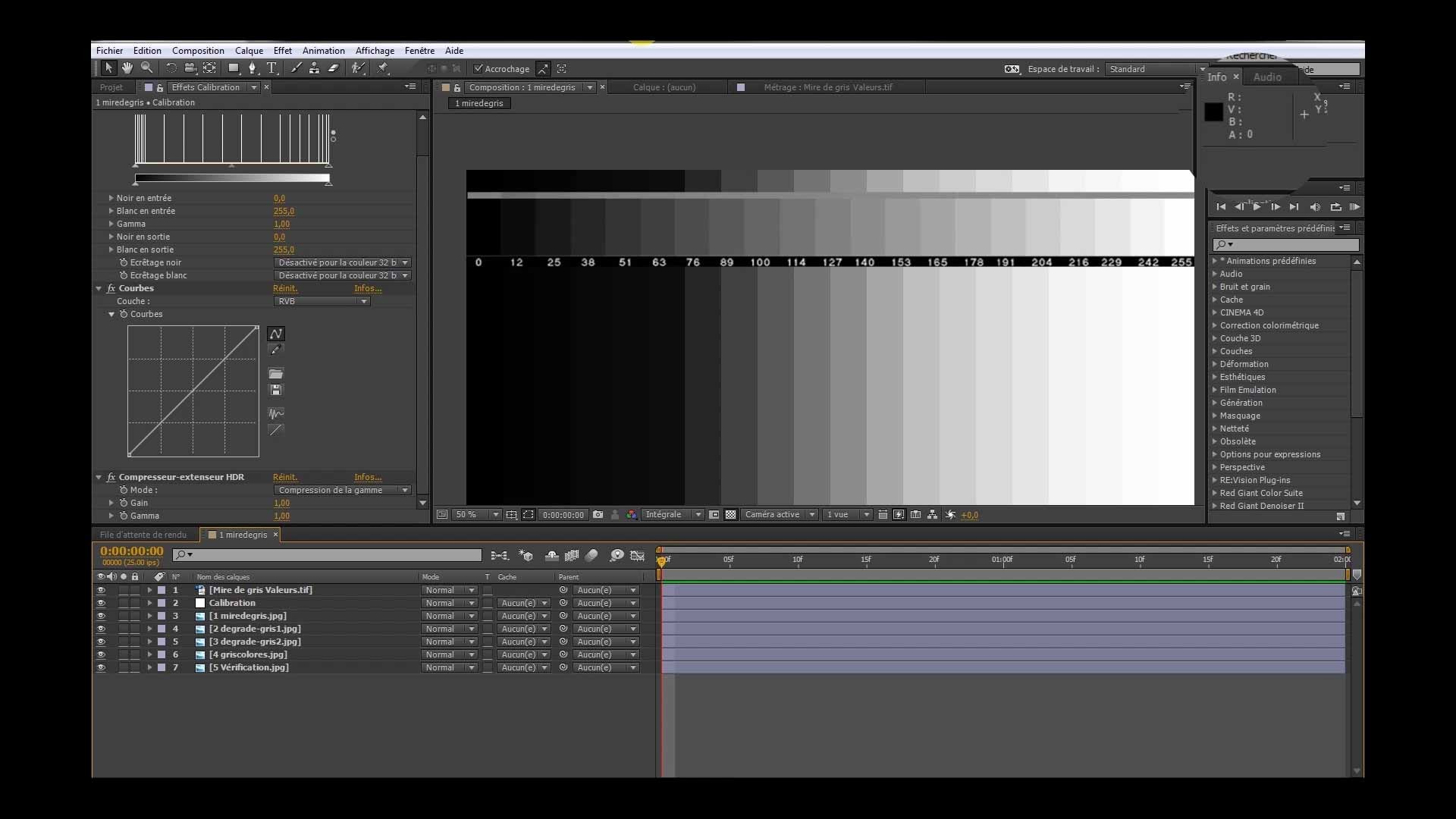Screen dimensions: 1456x819
Task: Click the timeline current time 0:00:00:00
Action: (x=132, y=551)
